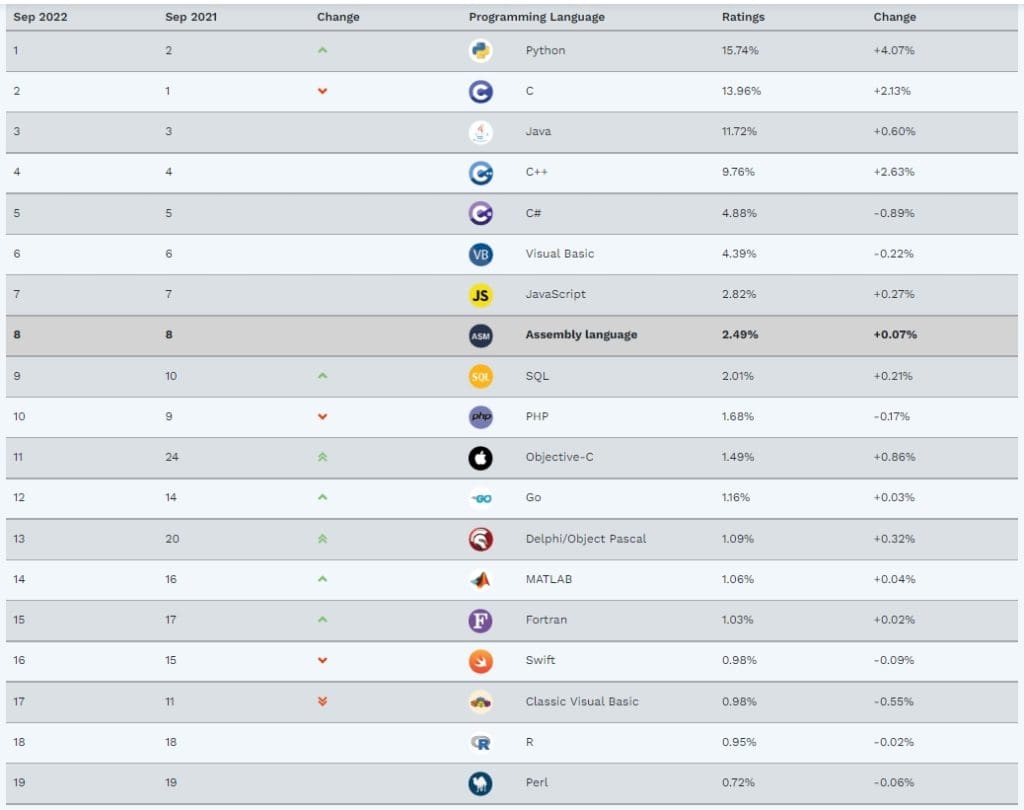Click the Python logo icon

click(481, 51)
